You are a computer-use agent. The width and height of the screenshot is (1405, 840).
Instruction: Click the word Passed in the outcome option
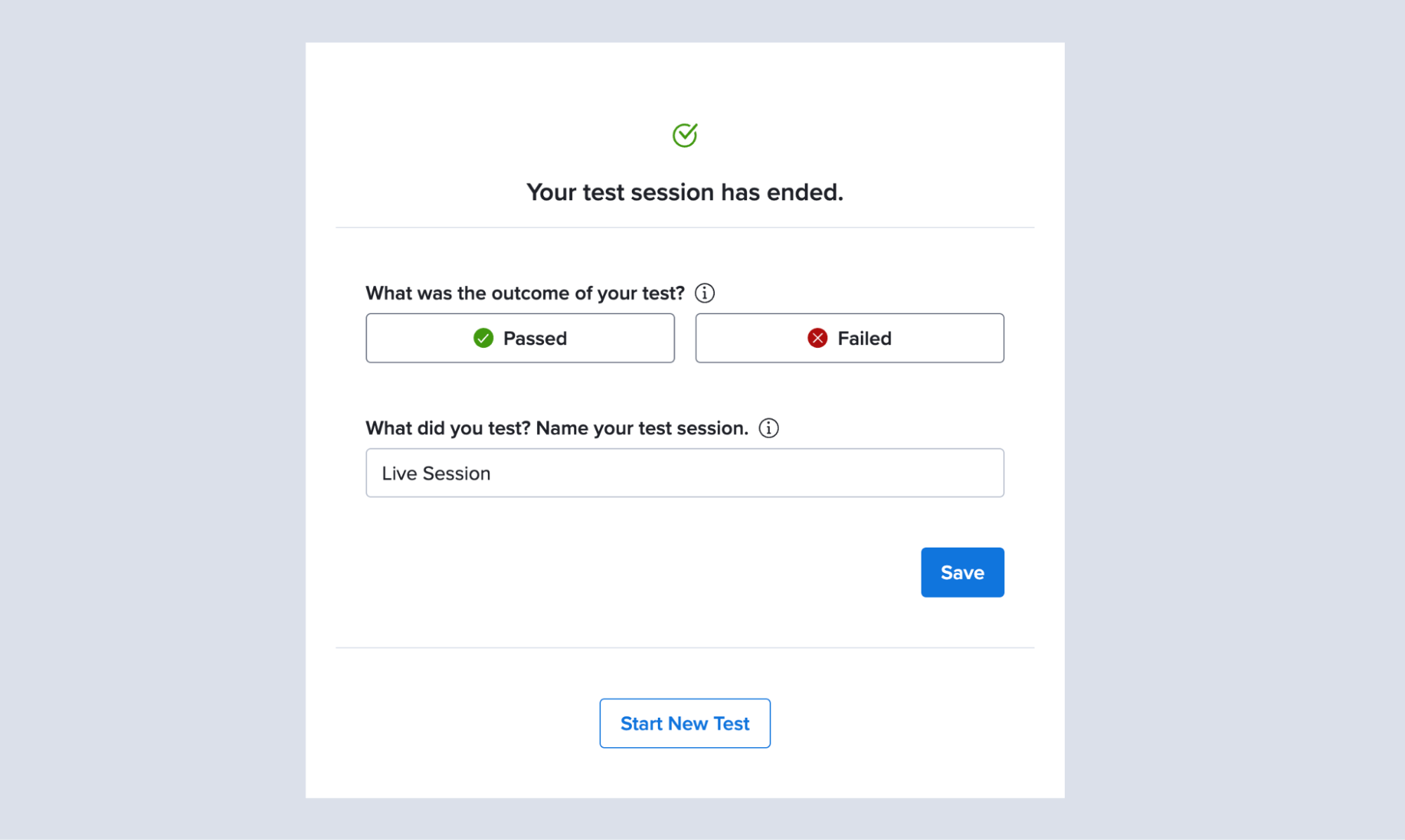click(x=535, y=338)
